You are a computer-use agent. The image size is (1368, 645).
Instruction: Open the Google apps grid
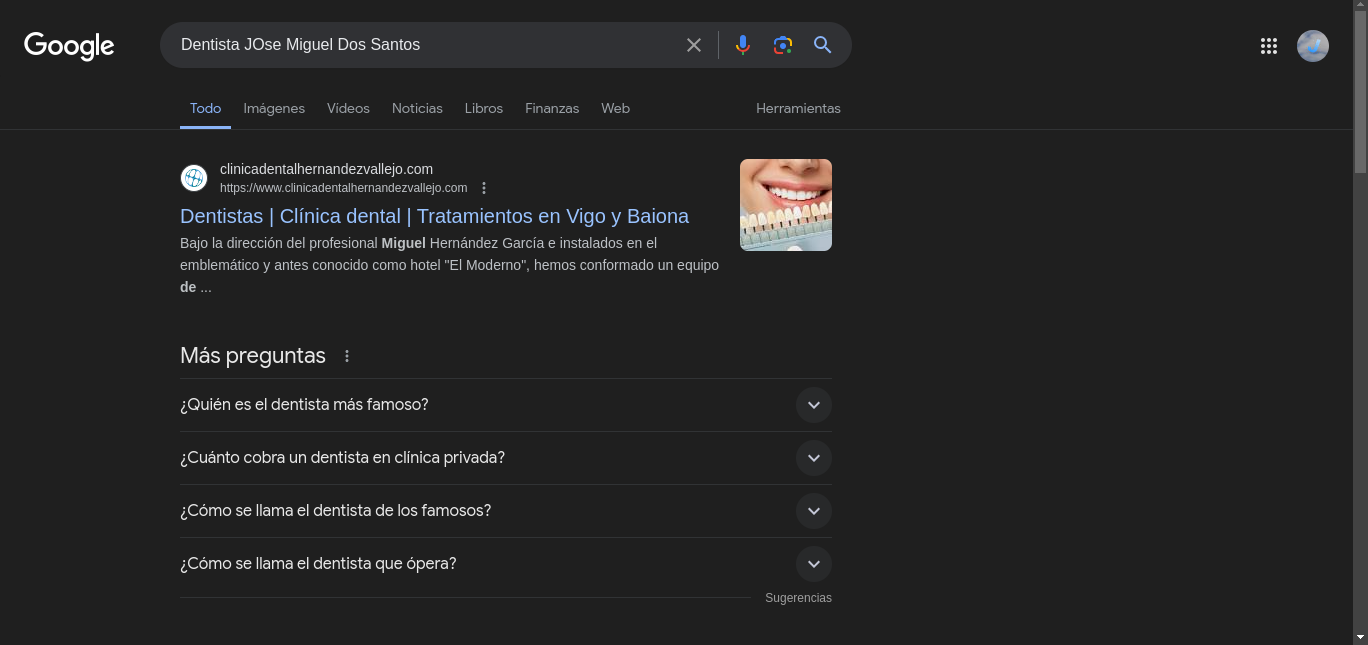pyautogui.click(x=1269, y=46)
